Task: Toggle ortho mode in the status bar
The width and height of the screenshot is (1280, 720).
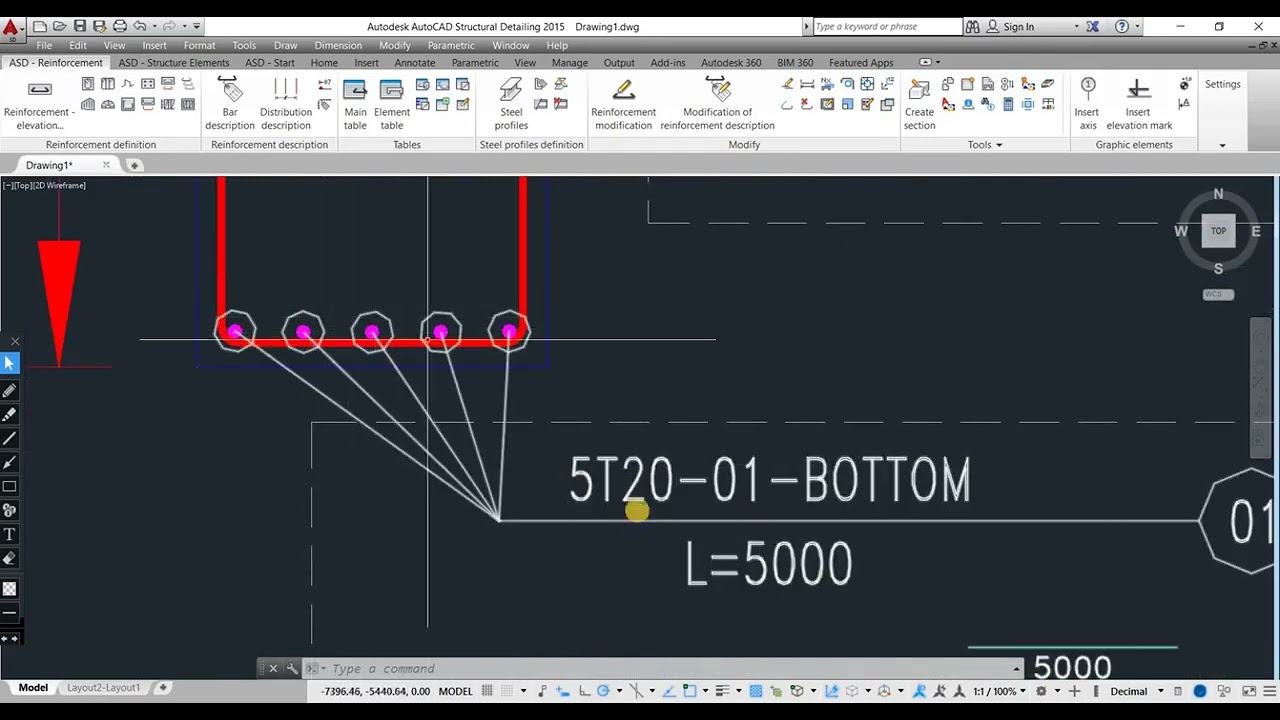Action: click(x=584, y=691)
